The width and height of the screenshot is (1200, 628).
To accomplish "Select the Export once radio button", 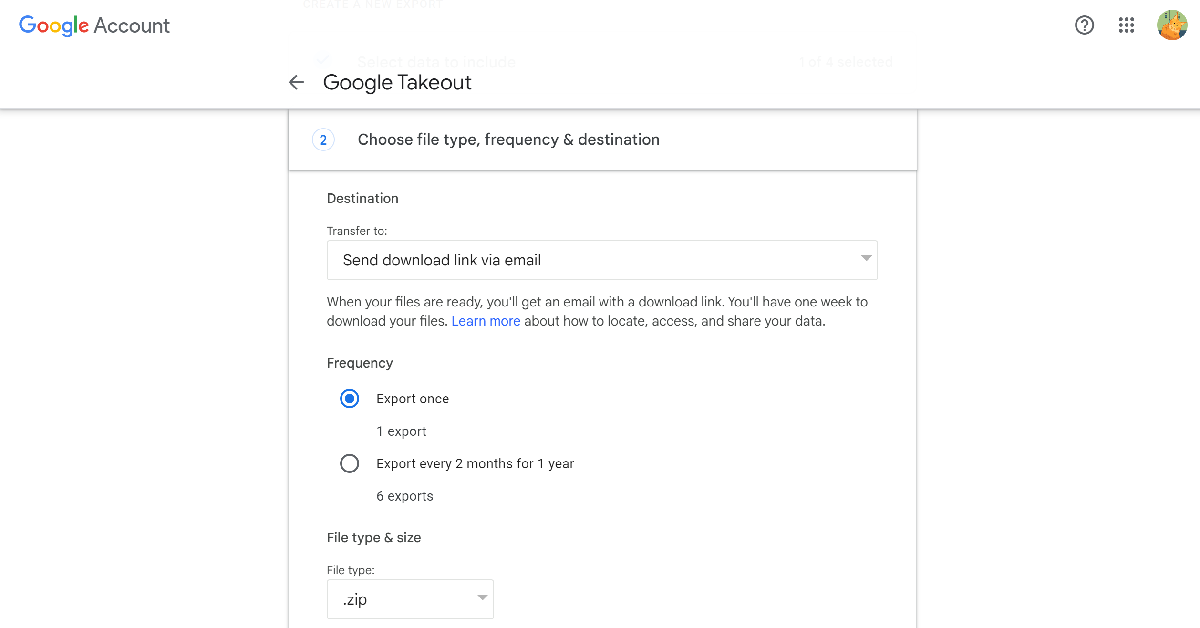I will [349, 399].
